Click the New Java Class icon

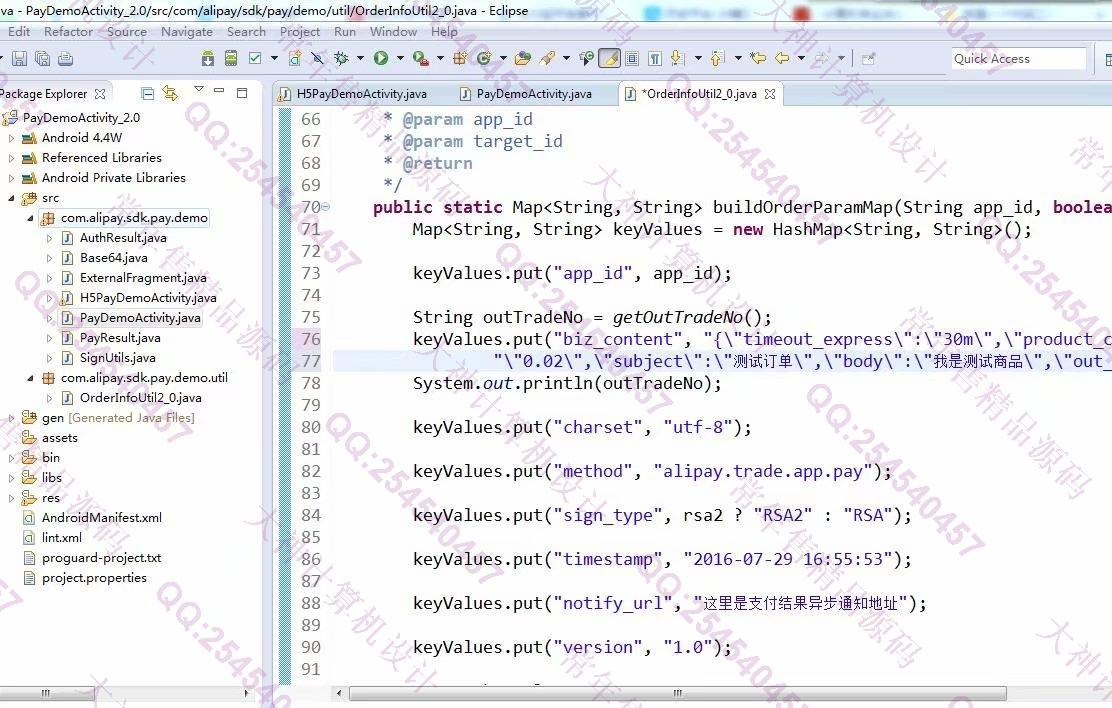484,59
